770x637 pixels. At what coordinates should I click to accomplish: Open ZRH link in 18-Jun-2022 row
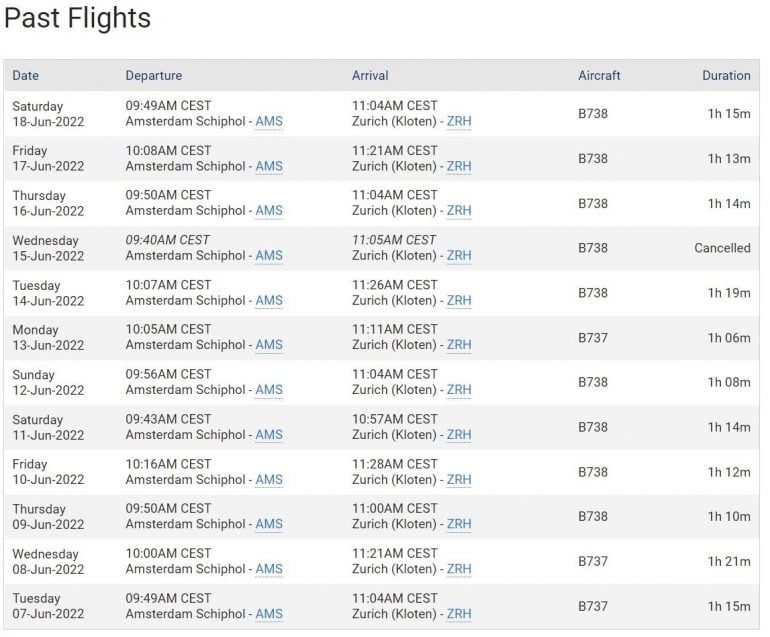click(459, 122)
